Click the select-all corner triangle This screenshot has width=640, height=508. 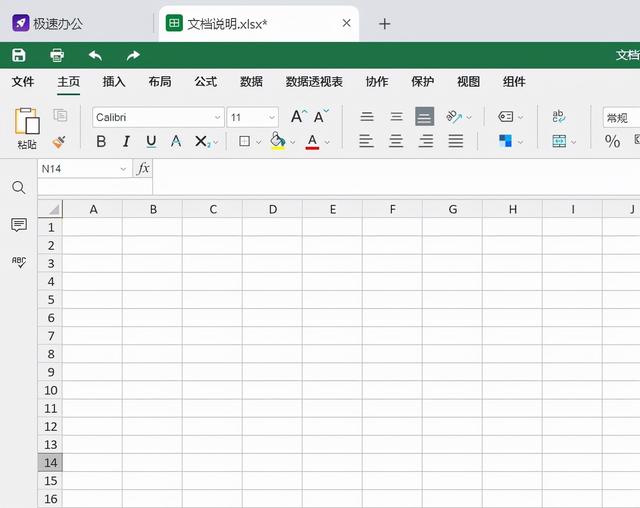50,209
